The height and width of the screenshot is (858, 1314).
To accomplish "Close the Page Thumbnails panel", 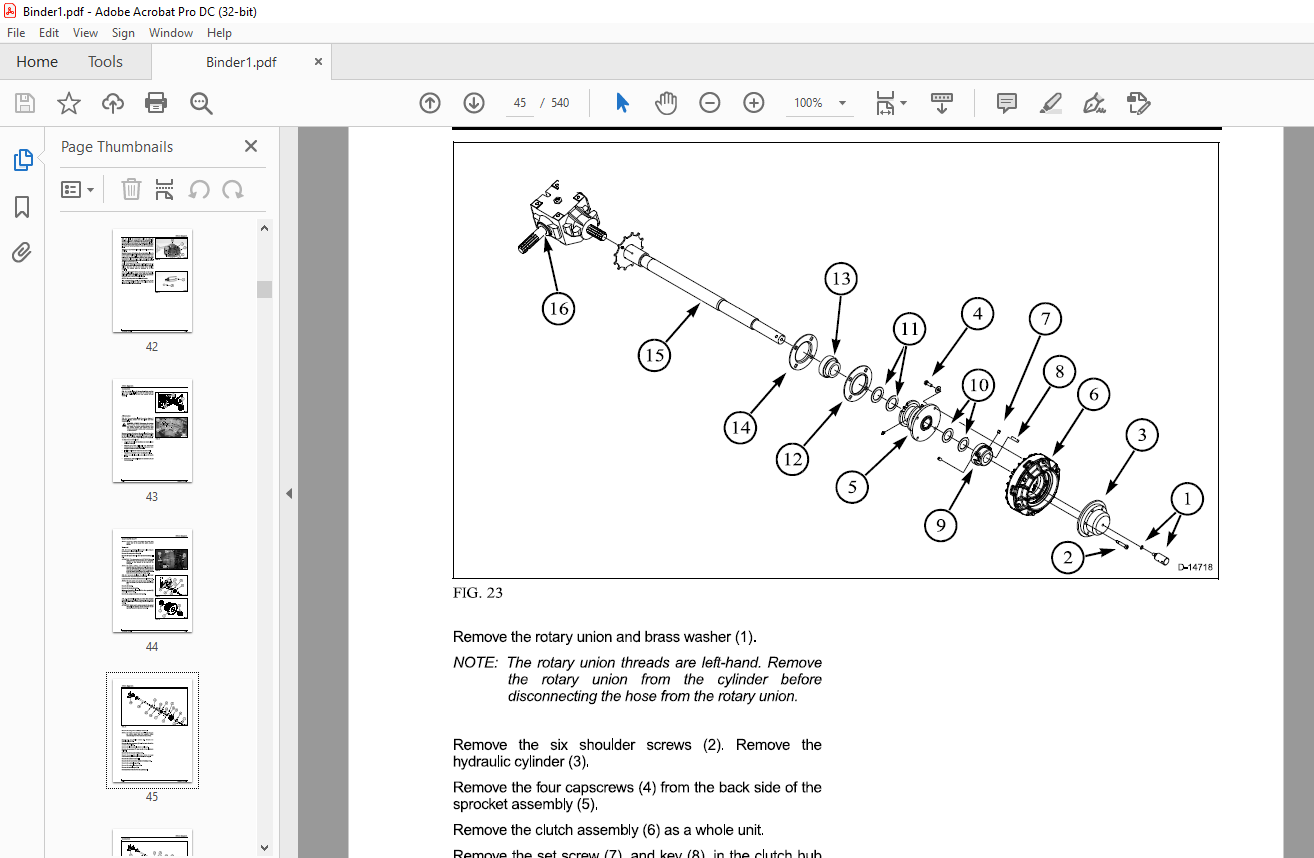I will point(251,146).
